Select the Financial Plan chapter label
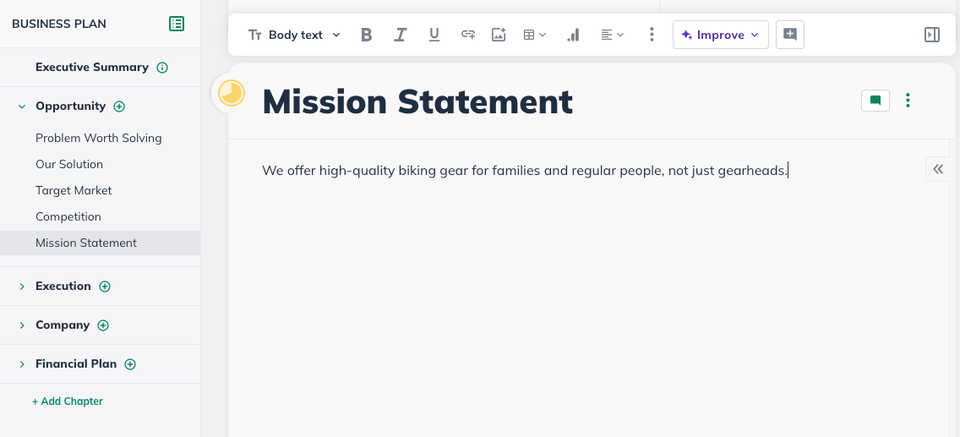Screen dimensions: 960x437 point(76,364)
